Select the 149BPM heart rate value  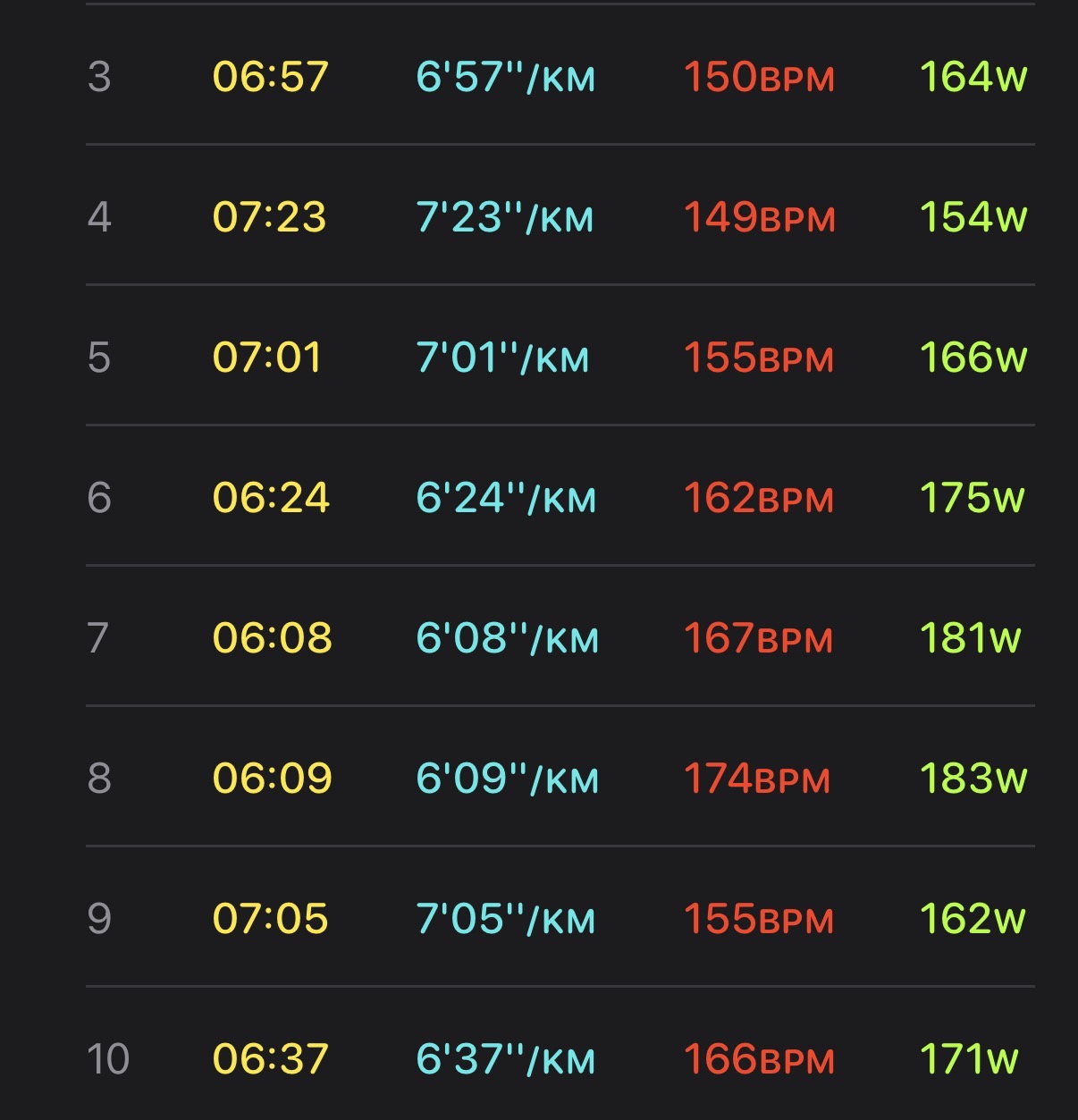(759, 217)
